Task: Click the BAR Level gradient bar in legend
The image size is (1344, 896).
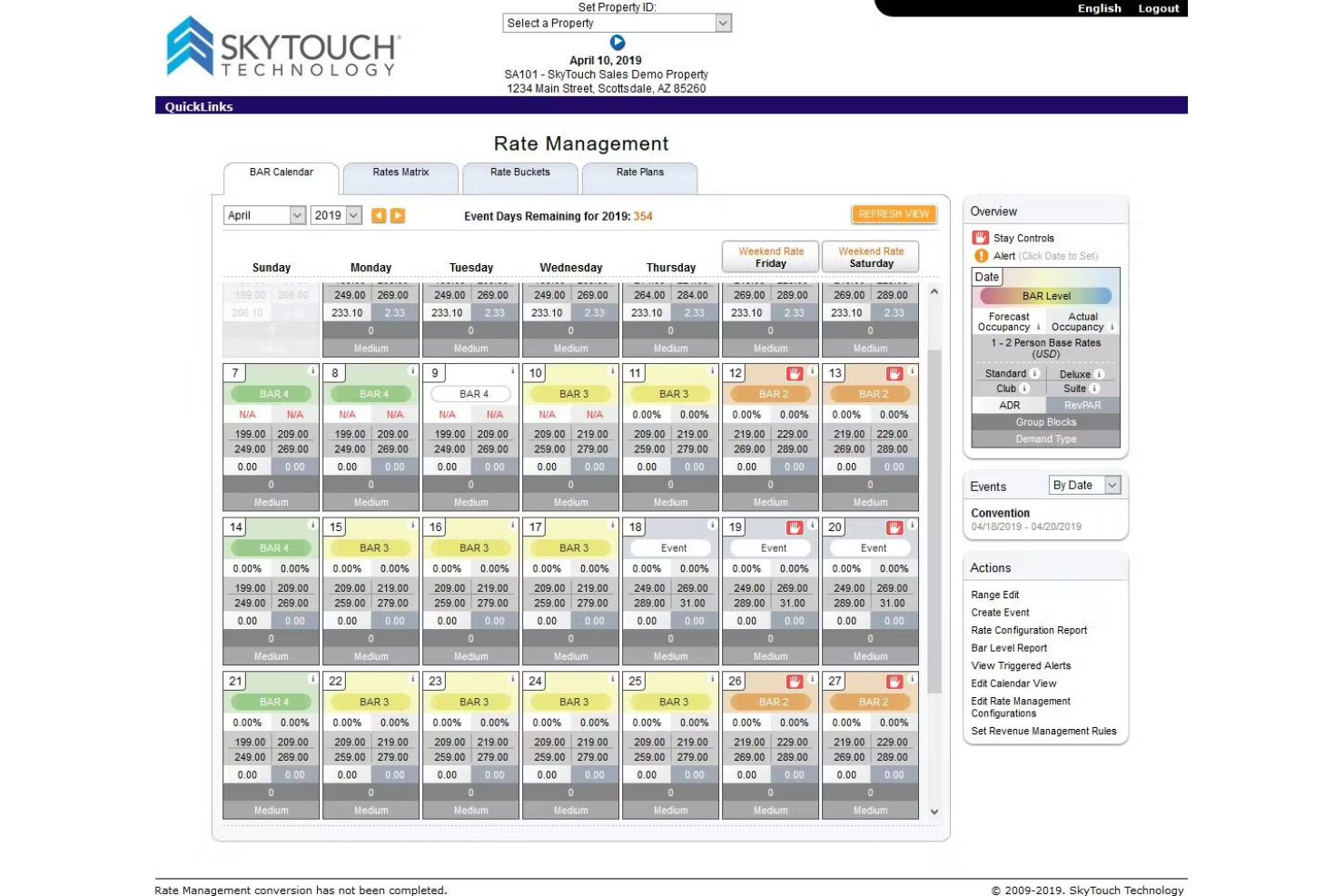Action: point(1046,296)
